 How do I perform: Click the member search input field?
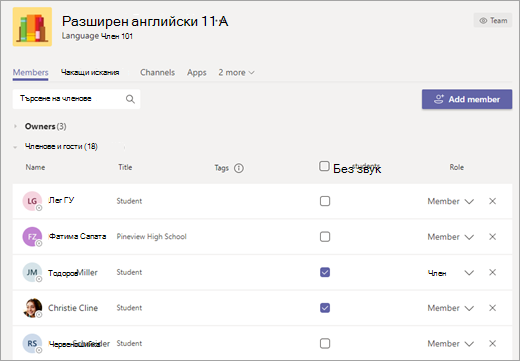click(x=76, y=99)
